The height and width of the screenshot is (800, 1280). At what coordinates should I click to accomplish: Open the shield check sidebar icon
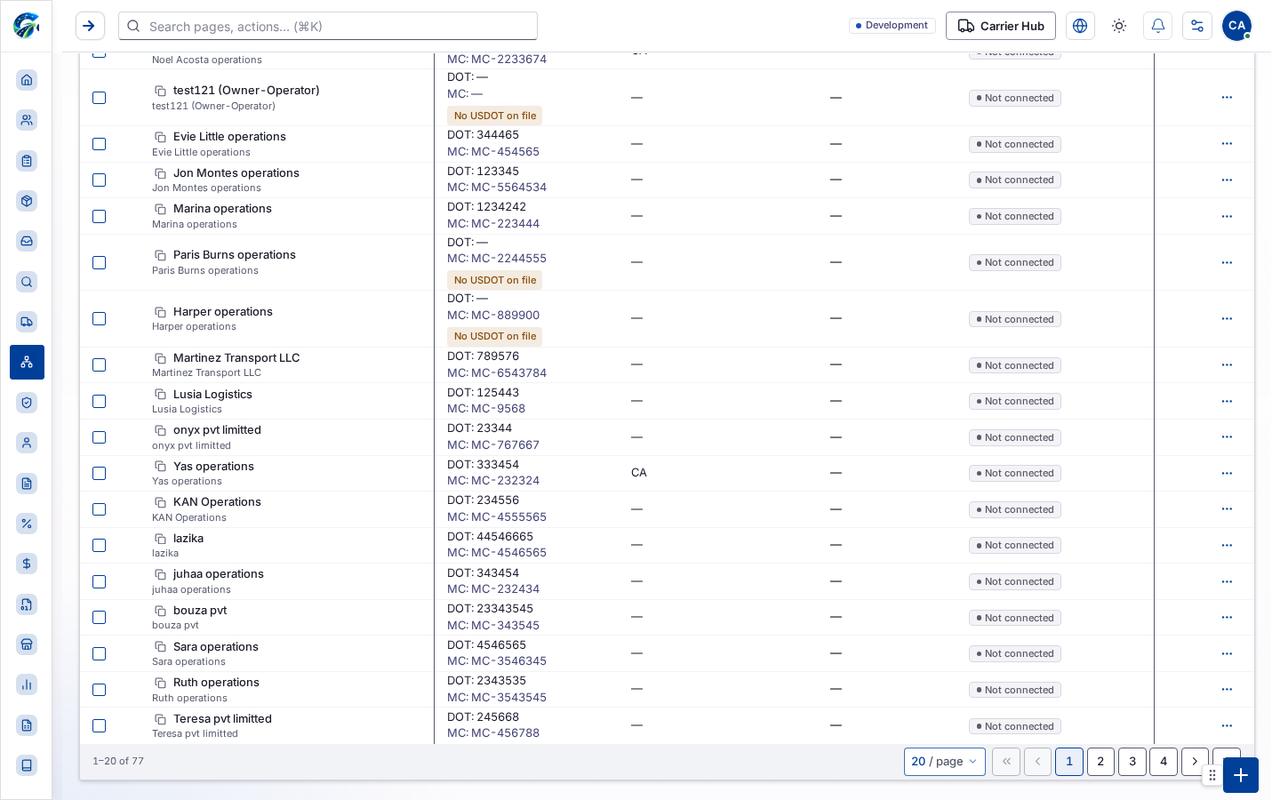[27, 402]
